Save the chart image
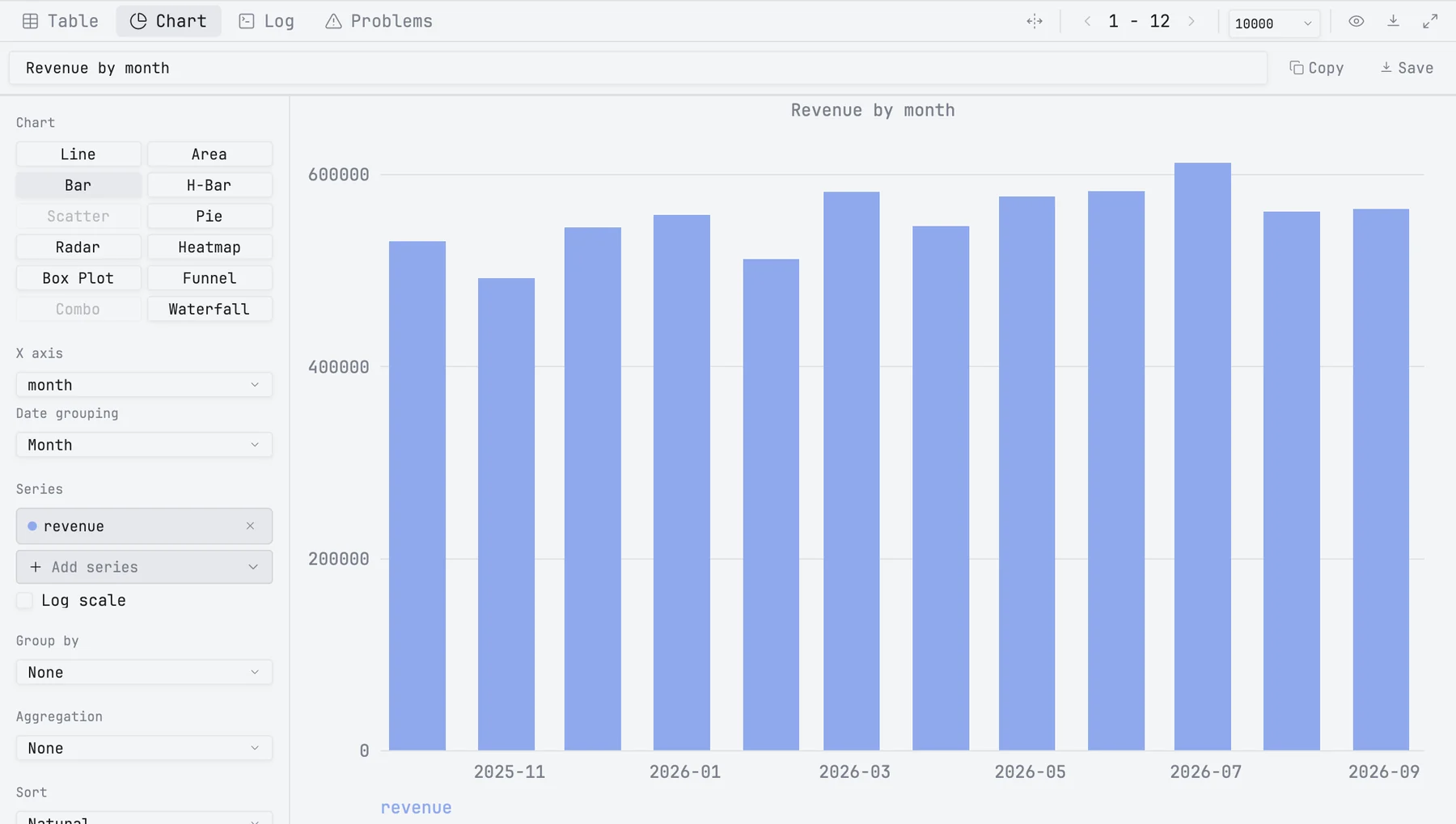The height and width of the screenshot is (824, 1456). [1407, 68]
